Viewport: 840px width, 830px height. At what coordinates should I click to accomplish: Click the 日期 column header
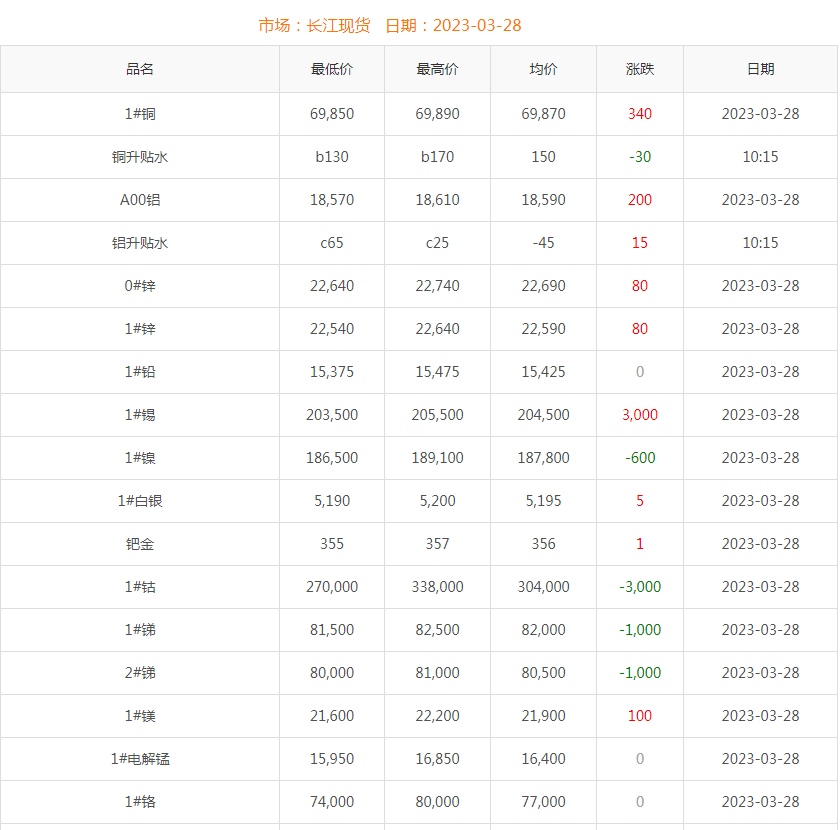pos(760,69)
